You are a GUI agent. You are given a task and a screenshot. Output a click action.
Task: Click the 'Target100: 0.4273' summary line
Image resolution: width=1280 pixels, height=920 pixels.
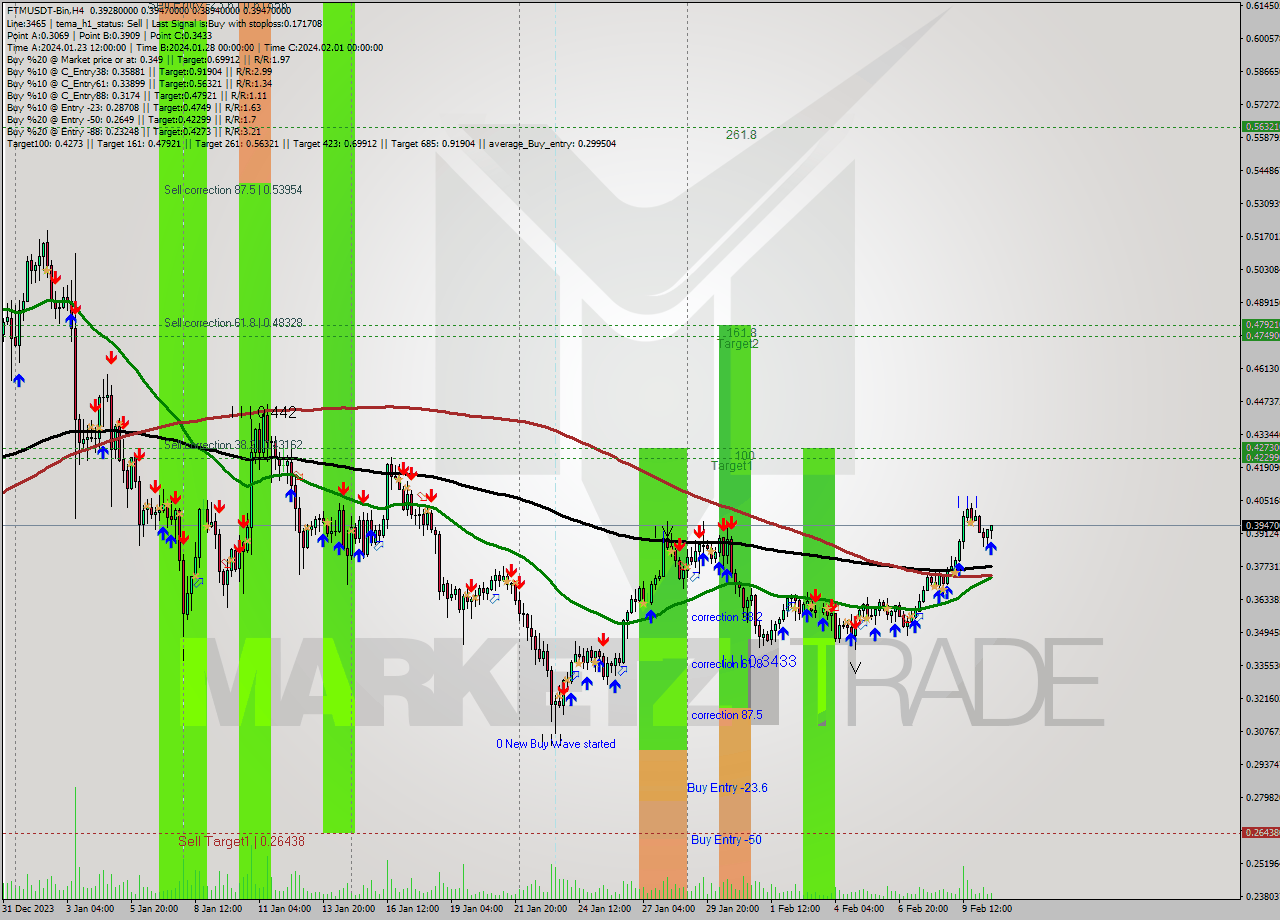(311, 144)
